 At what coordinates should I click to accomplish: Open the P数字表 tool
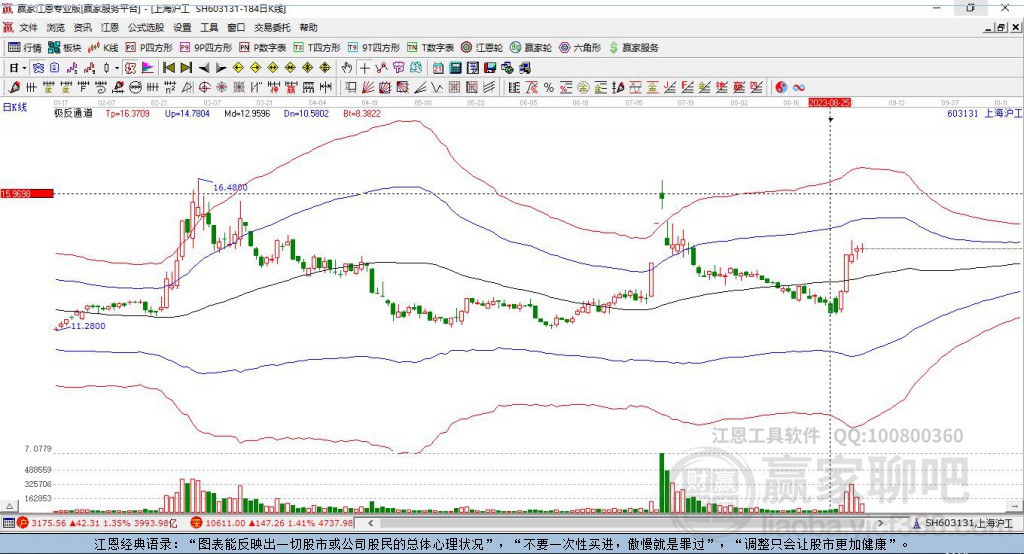coord(263,48)
